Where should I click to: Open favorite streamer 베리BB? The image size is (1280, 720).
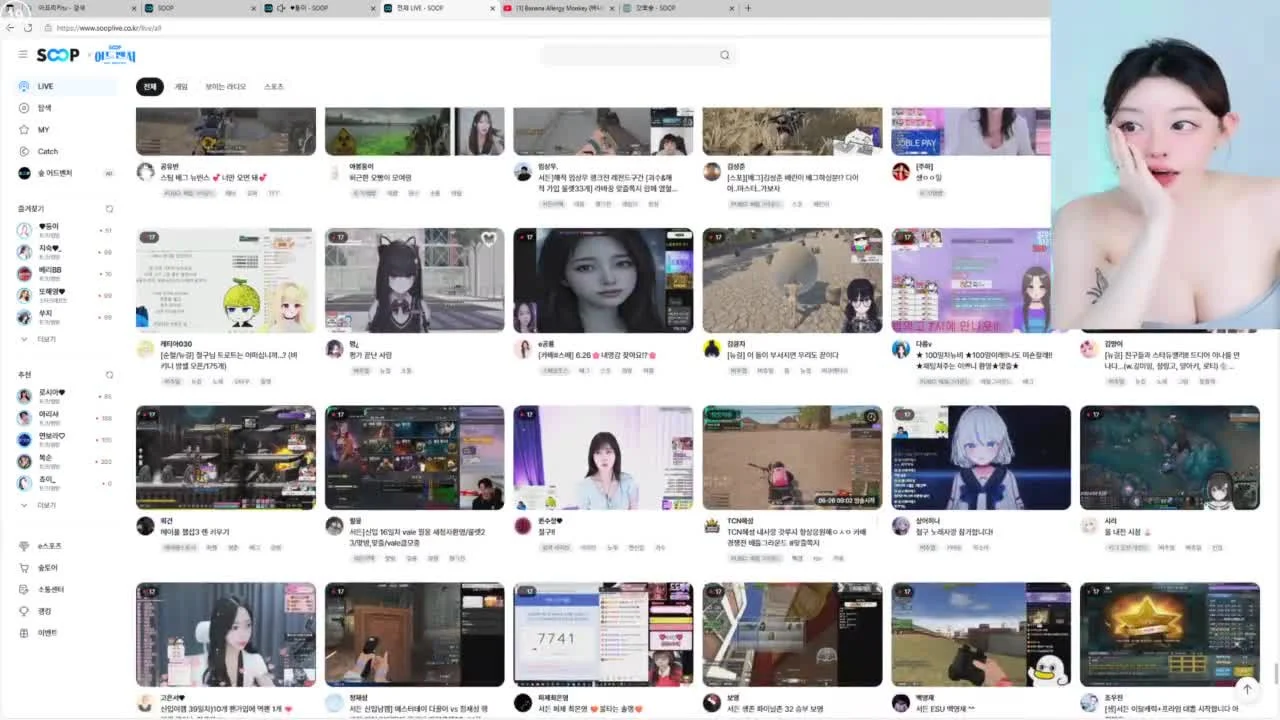pos(62,273)
